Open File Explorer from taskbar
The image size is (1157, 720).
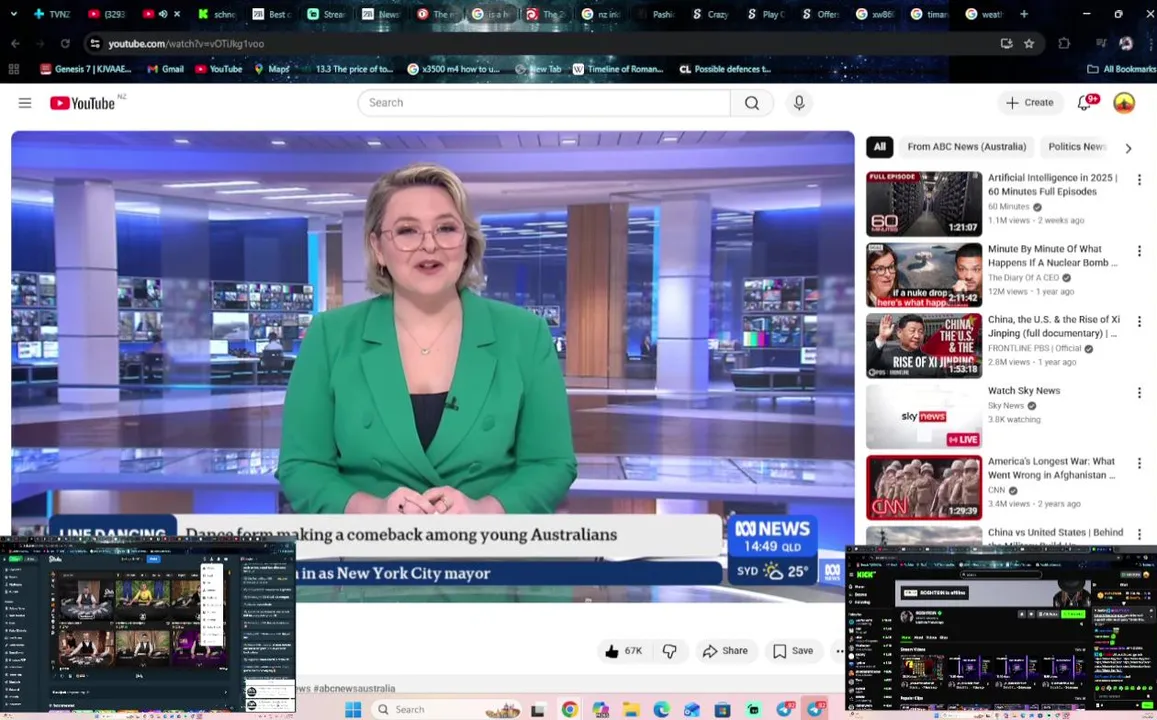click(630, 710)
